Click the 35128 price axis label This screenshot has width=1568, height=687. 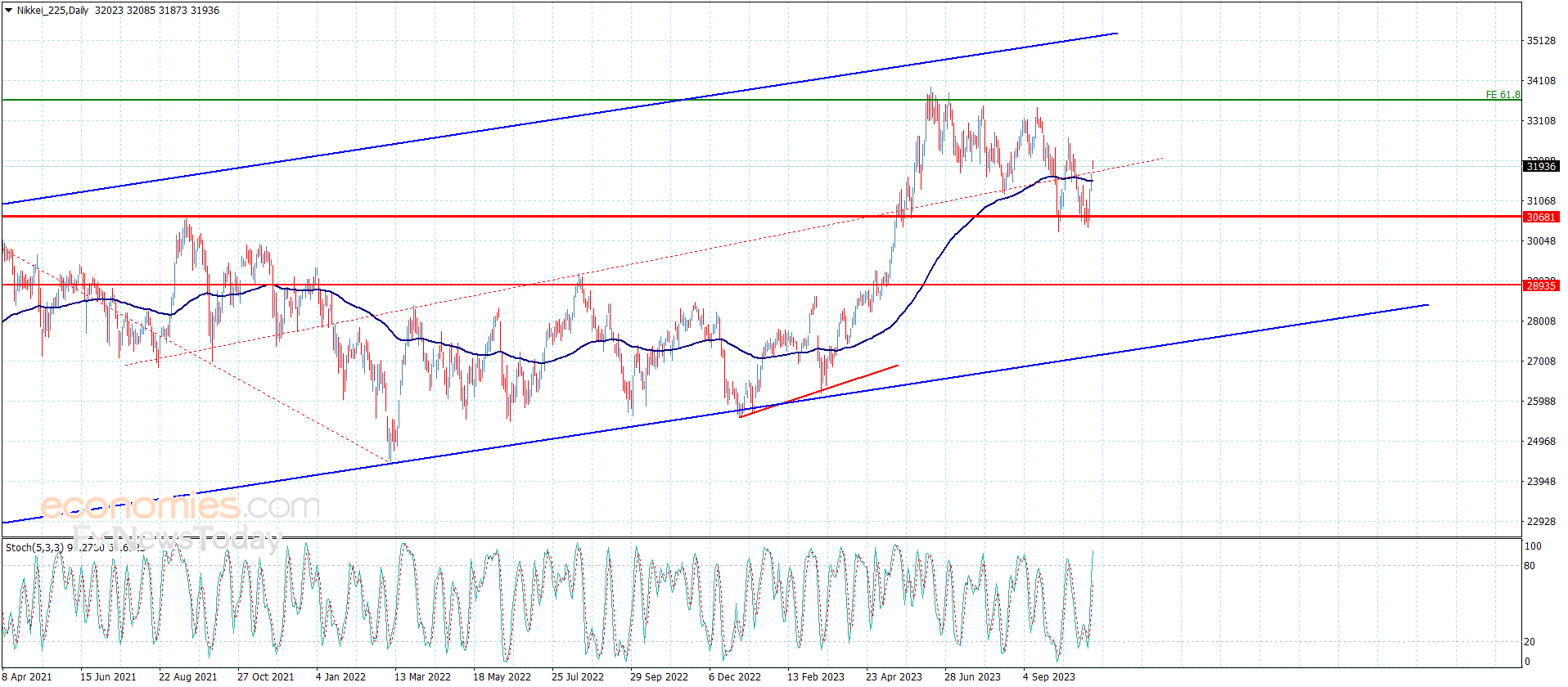1541,41
